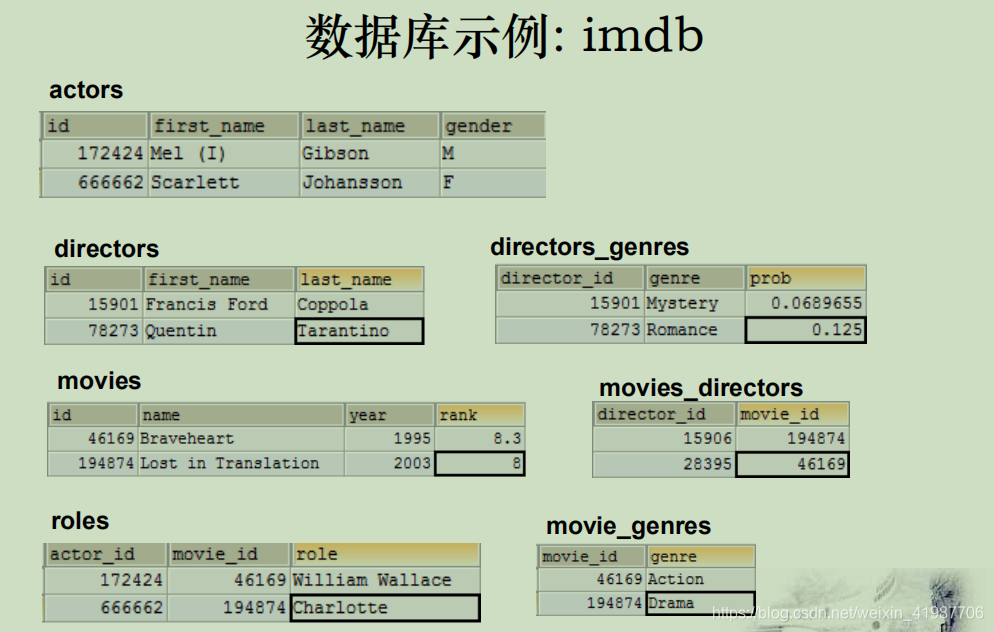Viewport: 994px width, 632px height.
Task: Select 46169 in the movie_genres table
Action: tap(591, 579)
